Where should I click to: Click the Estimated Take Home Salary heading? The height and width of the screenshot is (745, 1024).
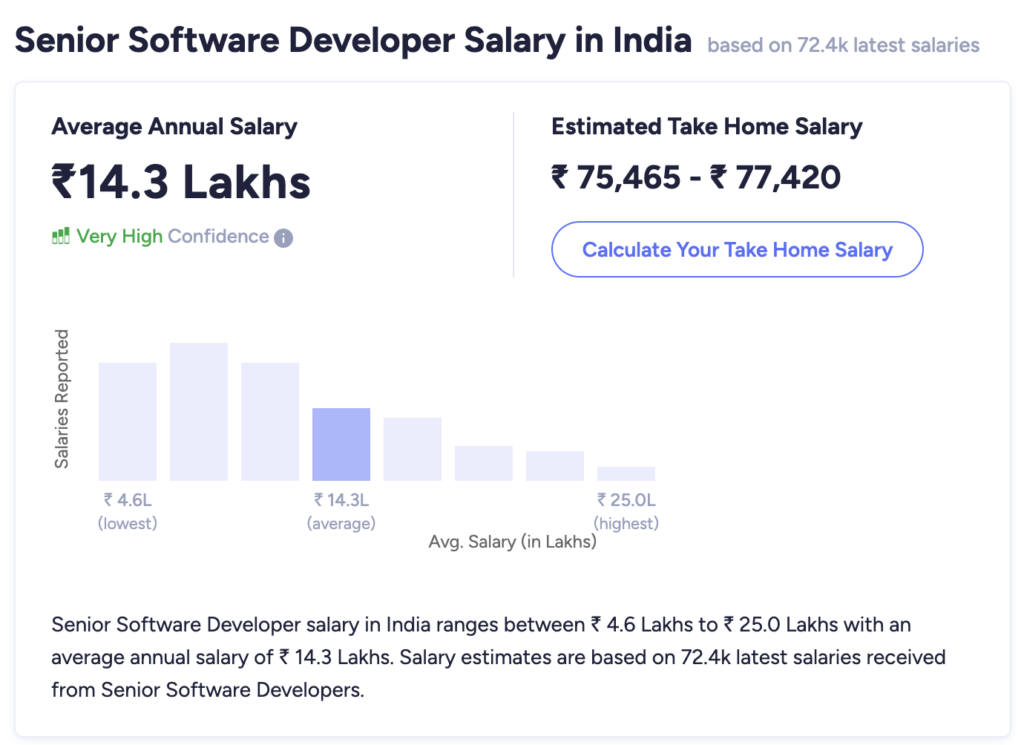pos(706,127)
